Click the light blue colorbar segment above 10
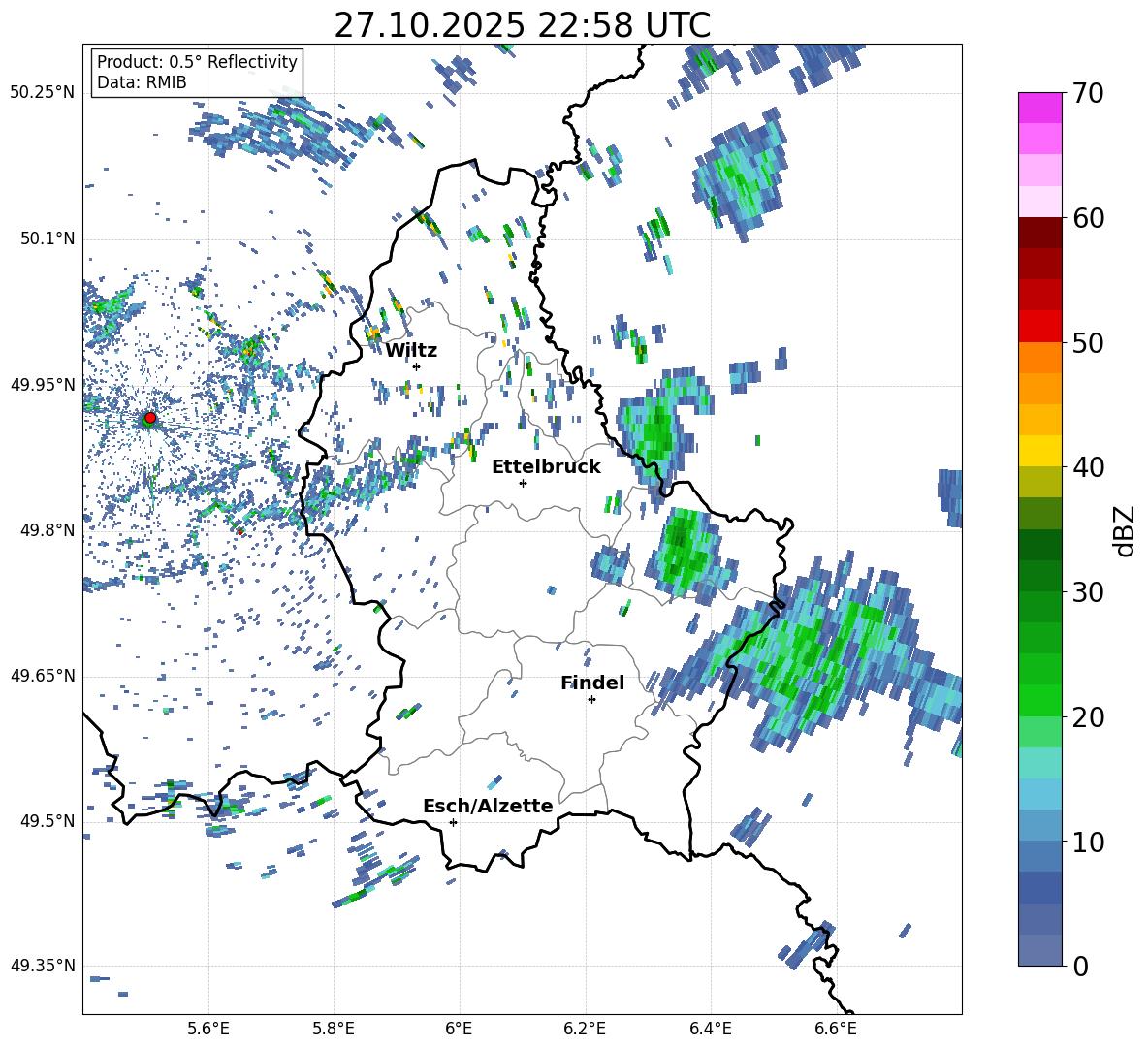This screenshot has width=1148, height=1048. 1039,826
